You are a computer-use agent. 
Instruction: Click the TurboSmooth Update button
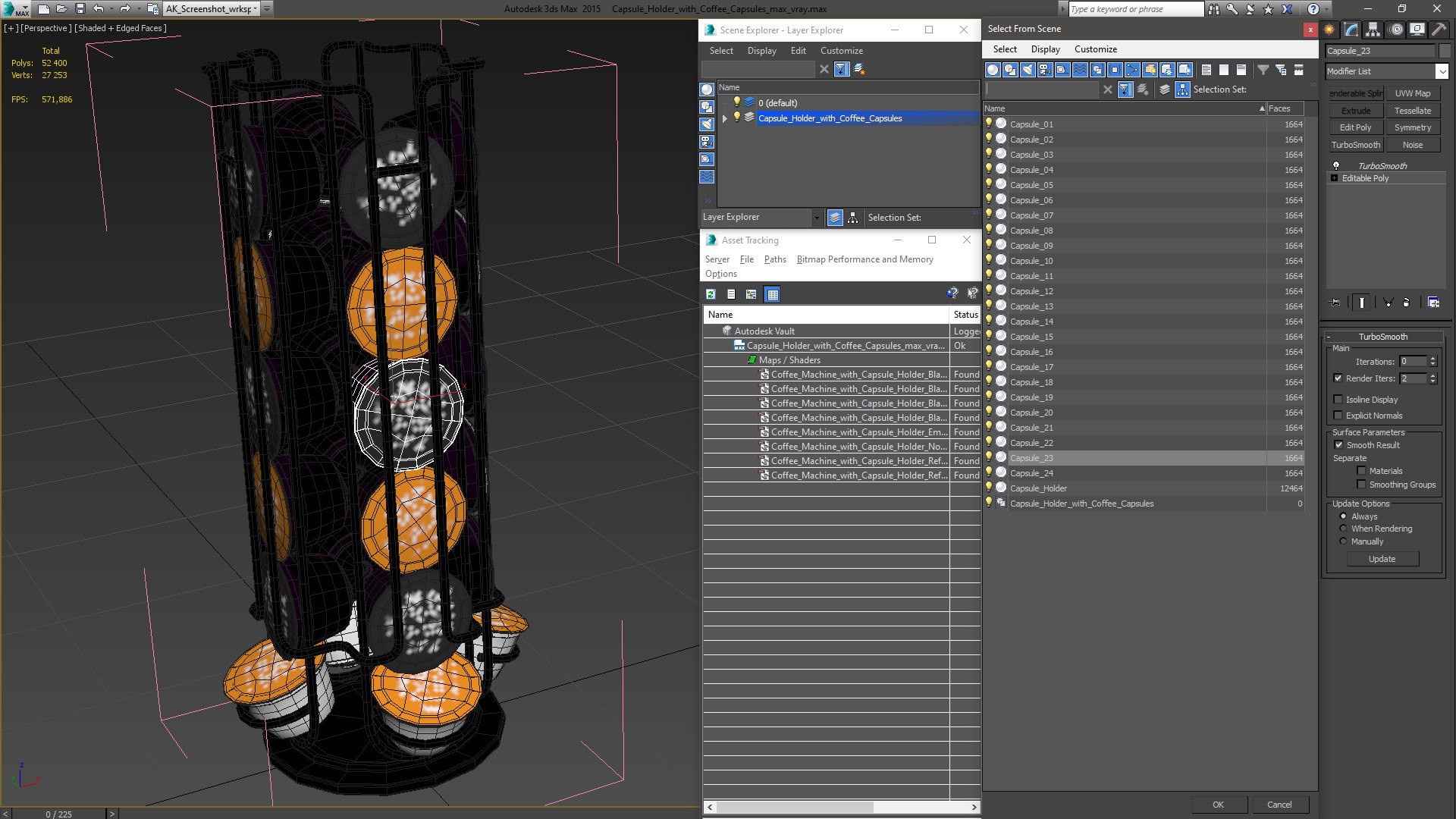click(1382, 559)
